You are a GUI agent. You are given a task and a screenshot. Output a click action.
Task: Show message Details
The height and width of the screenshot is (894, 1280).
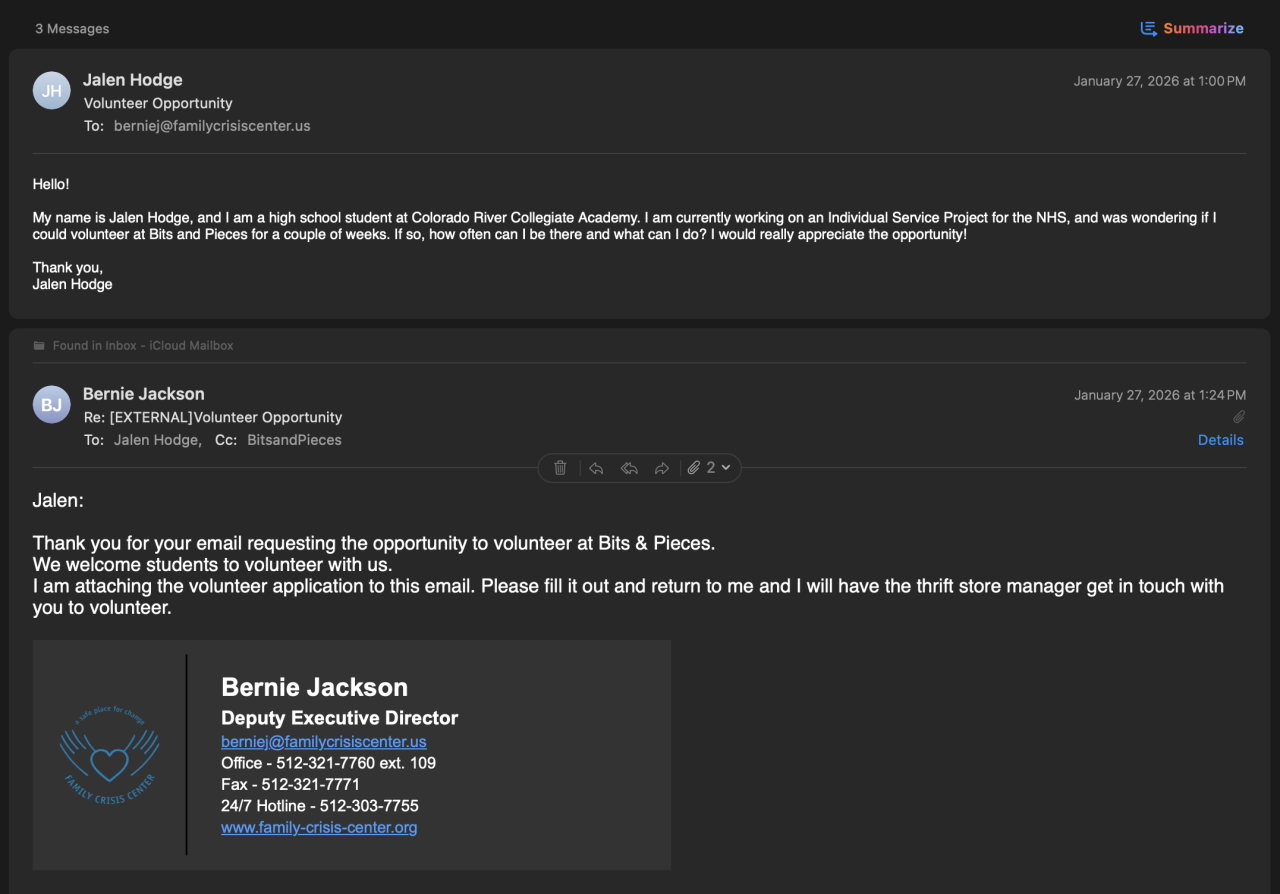1220,440
